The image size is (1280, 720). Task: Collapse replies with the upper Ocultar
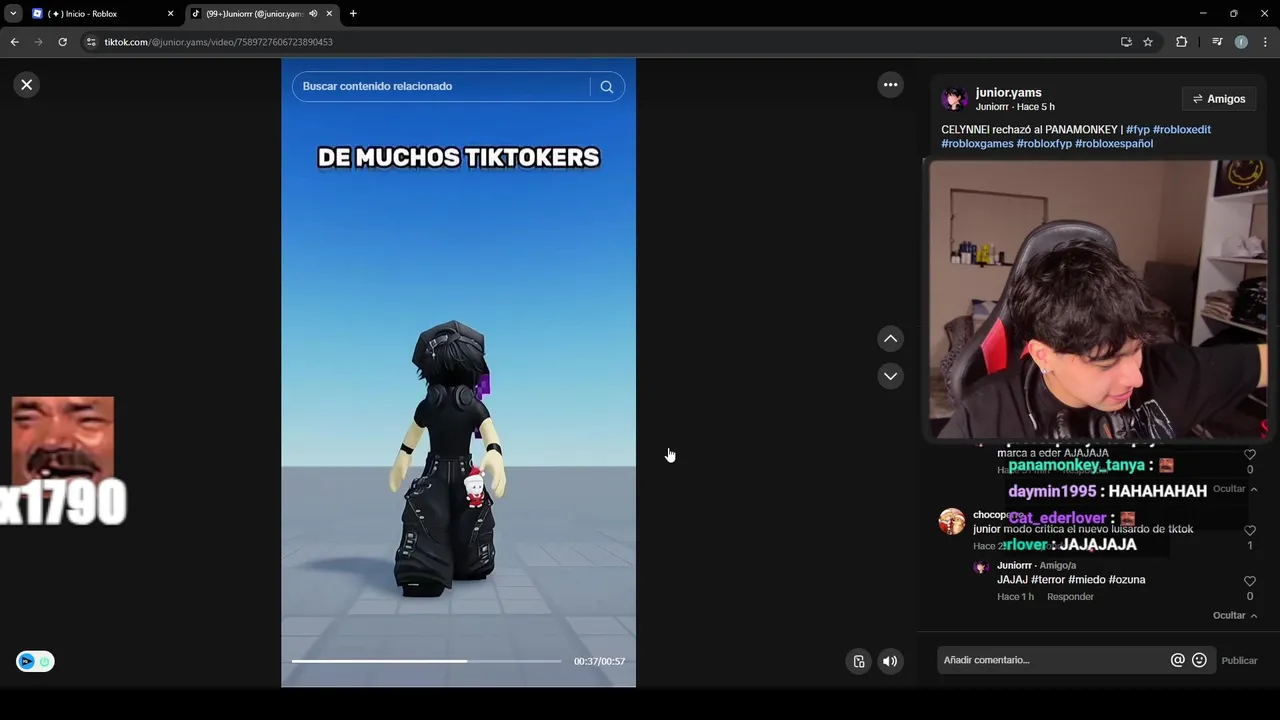(x=1235, y=489)
